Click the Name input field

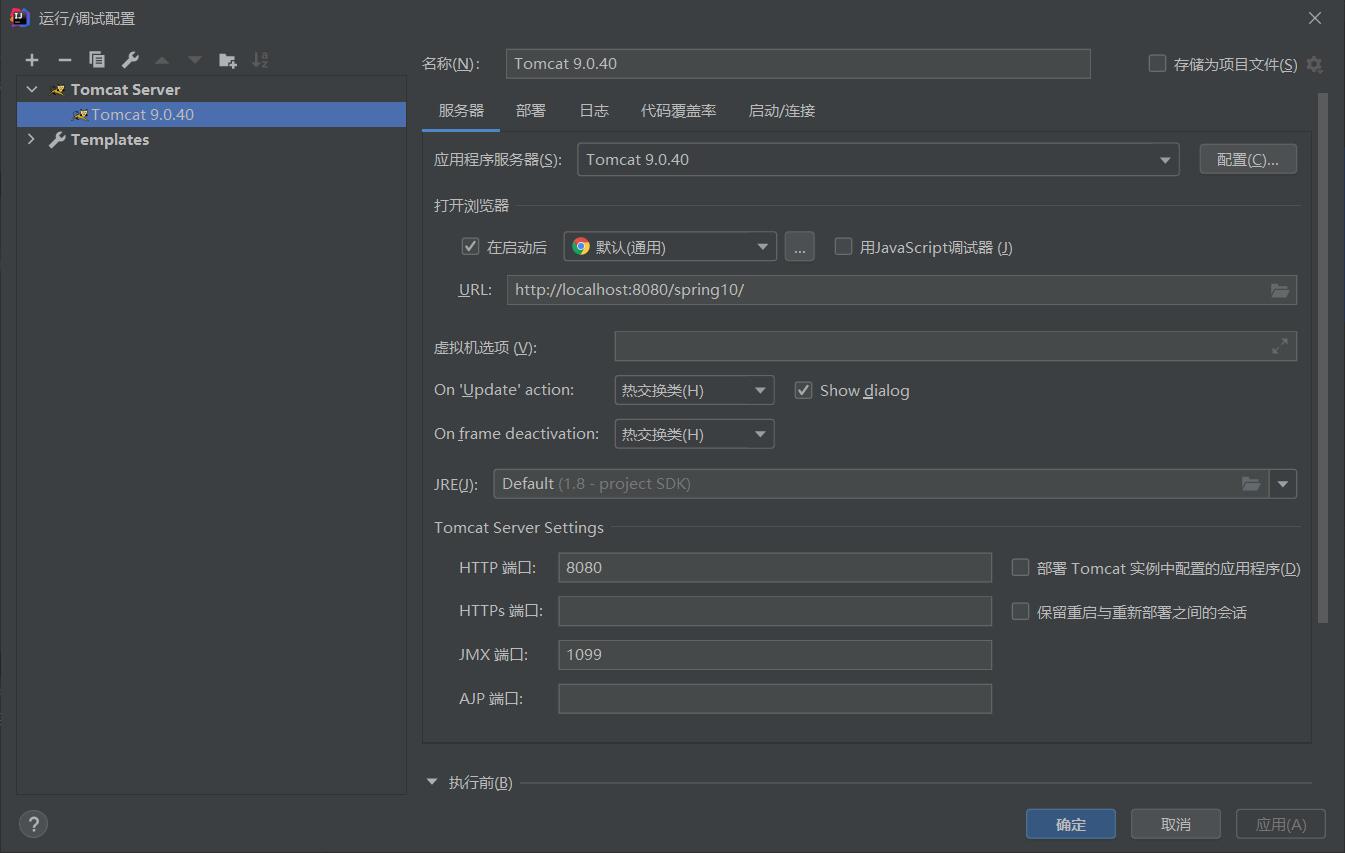(x=798, y=63)
